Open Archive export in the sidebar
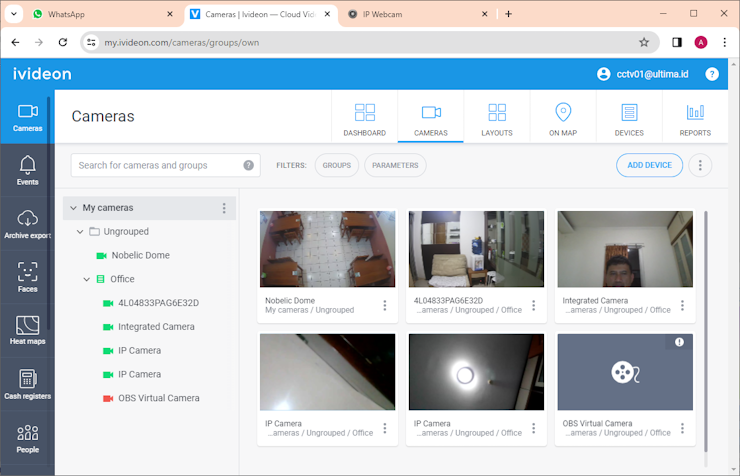The height and width of the screenshot is (476, 740). point(27,224)
